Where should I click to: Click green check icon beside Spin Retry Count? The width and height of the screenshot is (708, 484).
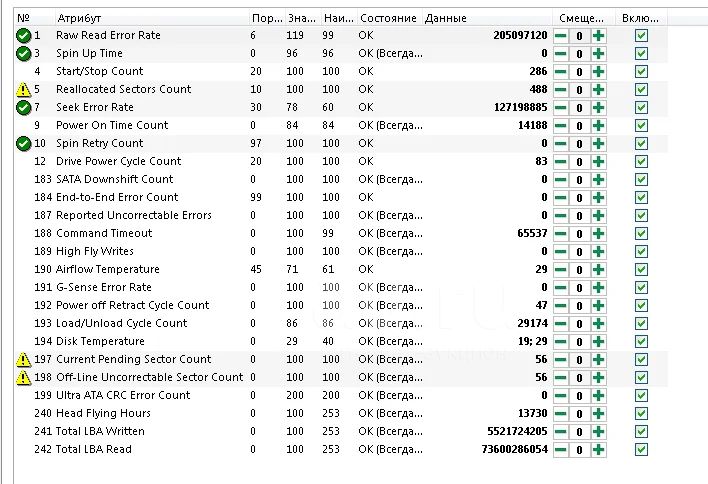click(x=23, y=144)
